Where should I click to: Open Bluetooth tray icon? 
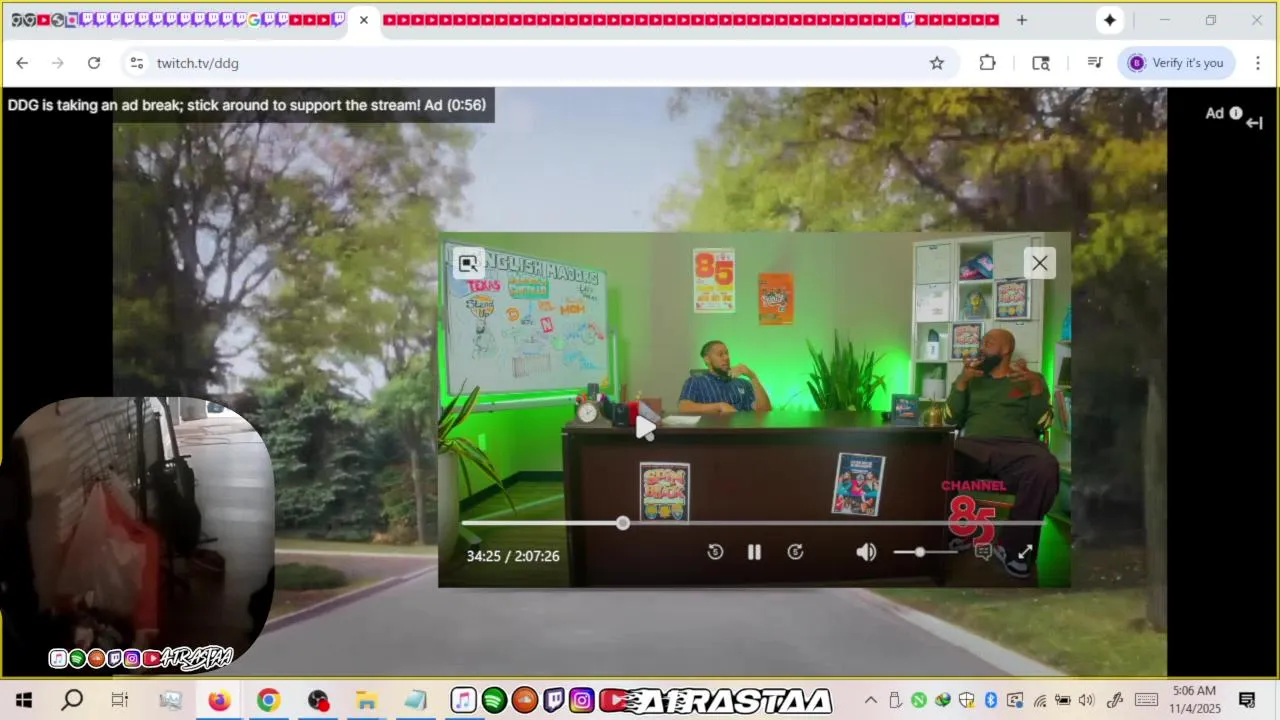pos(991,700)
